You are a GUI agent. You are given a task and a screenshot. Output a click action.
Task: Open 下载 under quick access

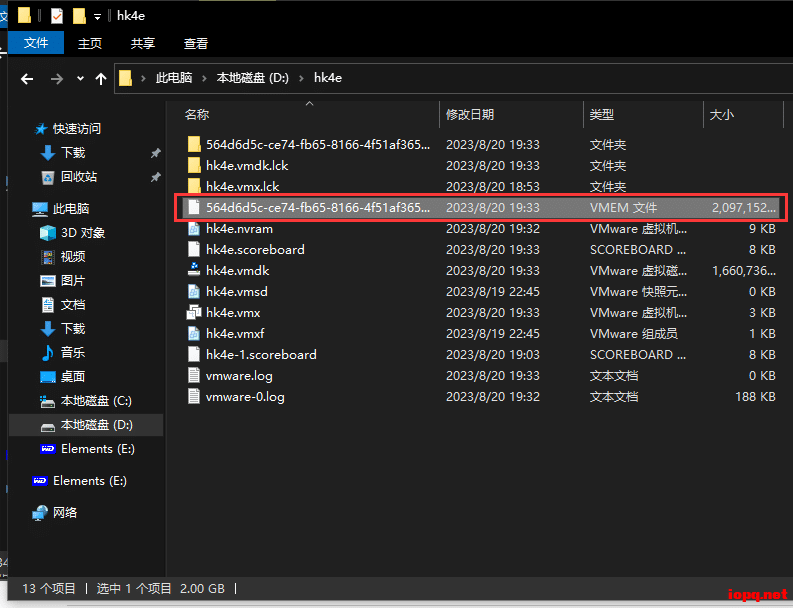coord(73,153)
